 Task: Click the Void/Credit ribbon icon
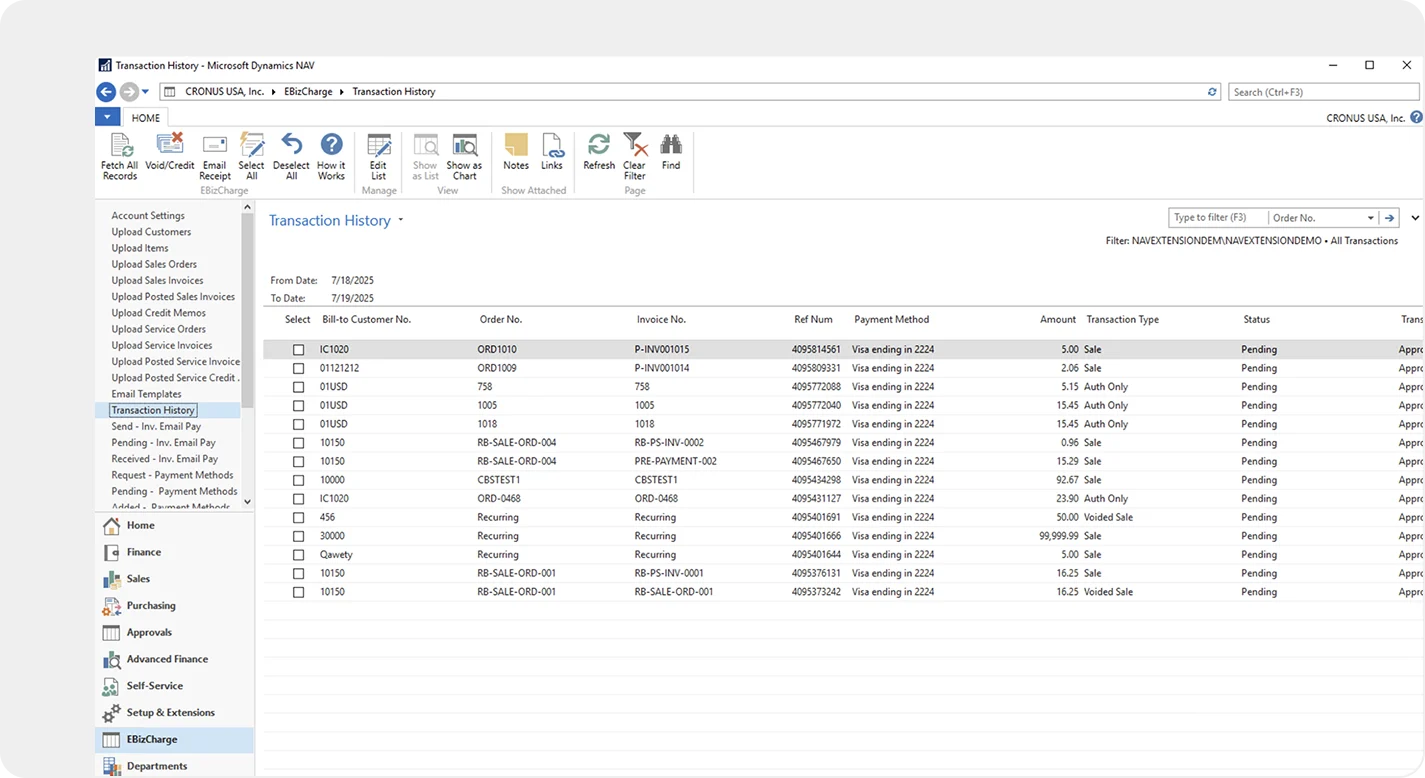pos(170,152)
